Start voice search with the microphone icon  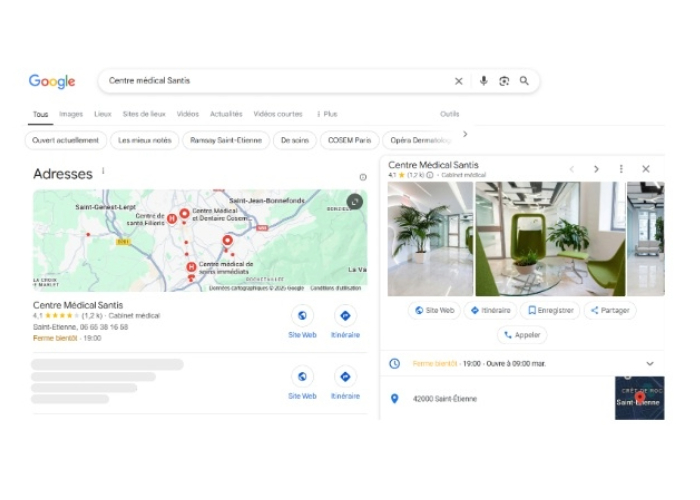(483, 81)
